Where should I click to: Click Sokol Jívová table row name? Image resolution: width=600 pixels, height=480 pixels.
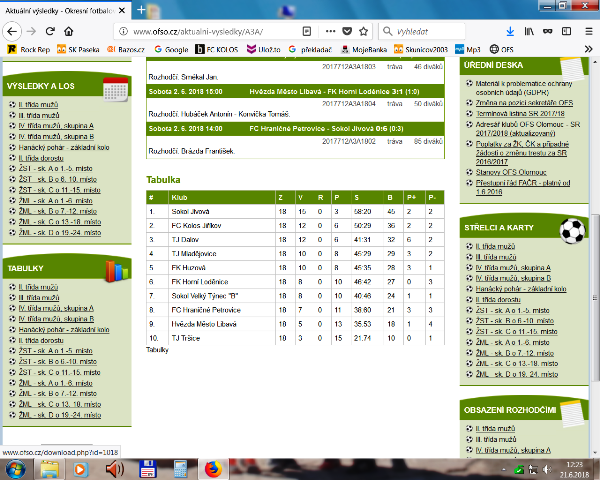190,211
